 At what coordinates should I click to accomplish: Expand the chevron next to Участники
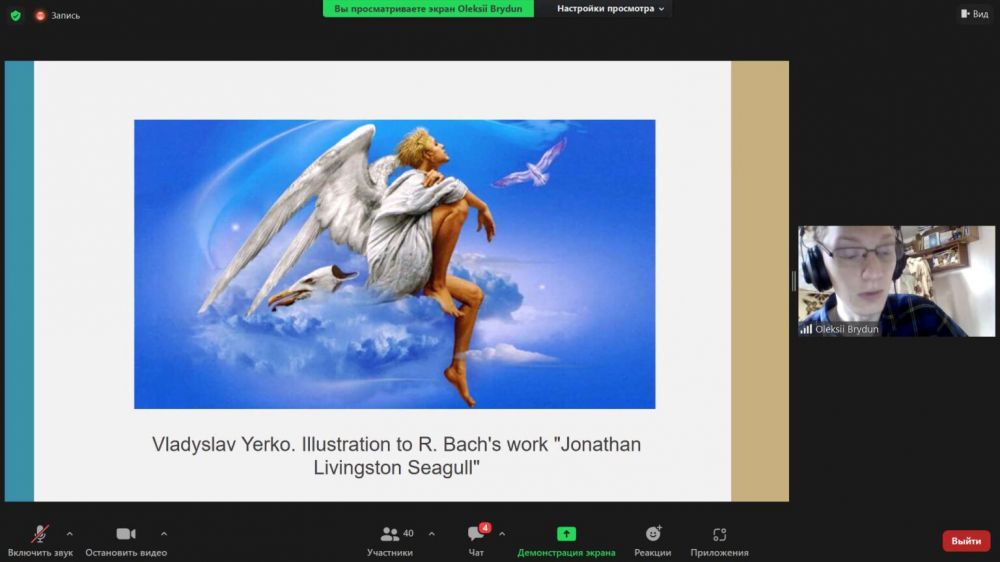point(432,533)
